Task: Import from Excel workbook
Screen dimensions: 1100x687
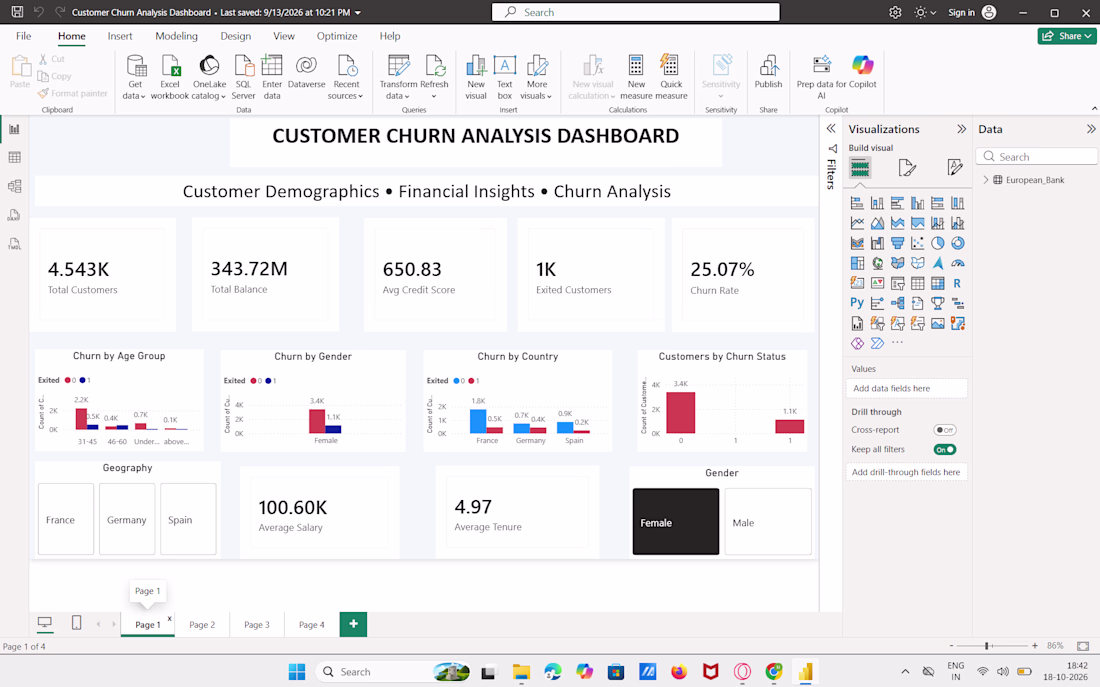Action: 170,77
